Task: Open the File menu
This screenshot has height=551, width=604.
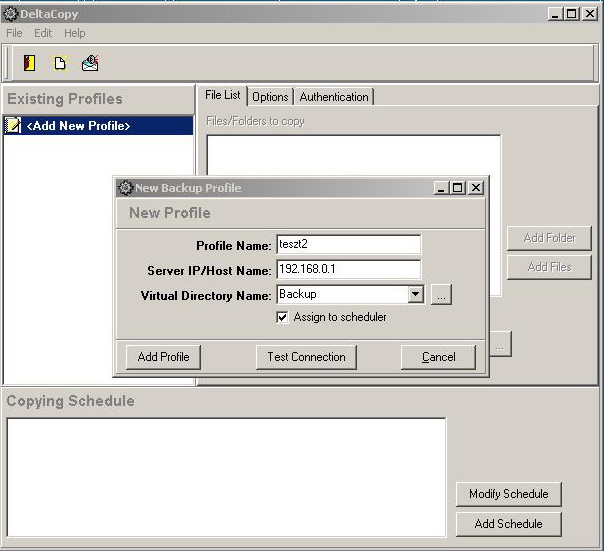Action: pyautogui.click(x=14, y=33)
